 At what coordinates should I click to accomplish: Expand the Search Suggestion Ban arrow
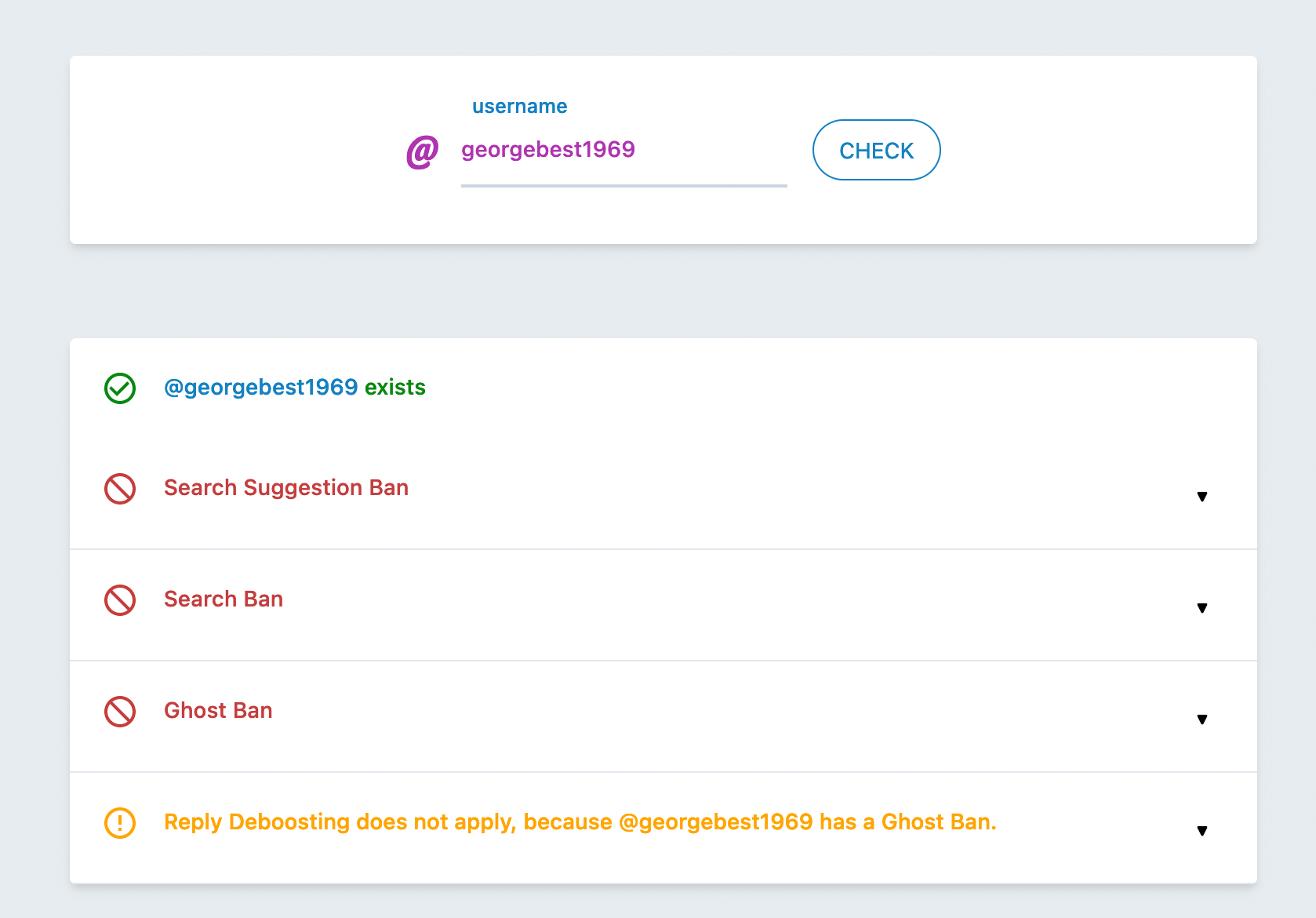tap(1201, 497)
